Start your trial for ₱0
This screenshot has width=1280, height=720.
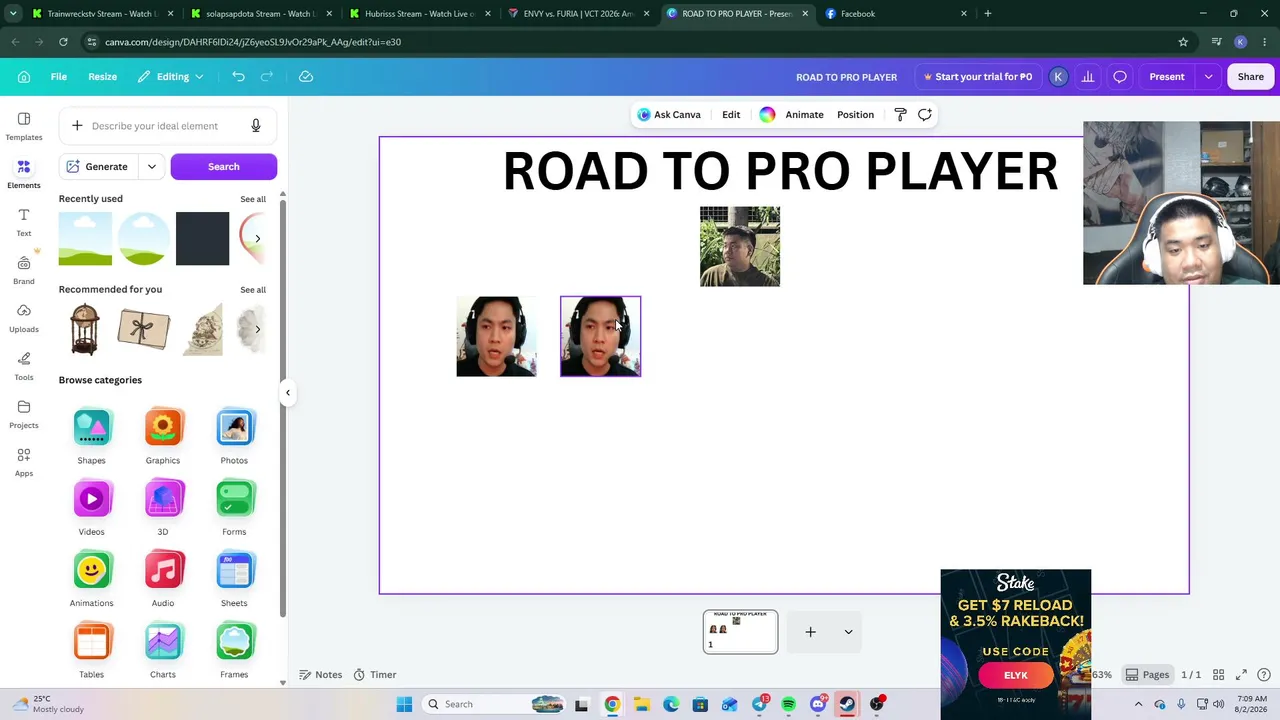[978, 77]
